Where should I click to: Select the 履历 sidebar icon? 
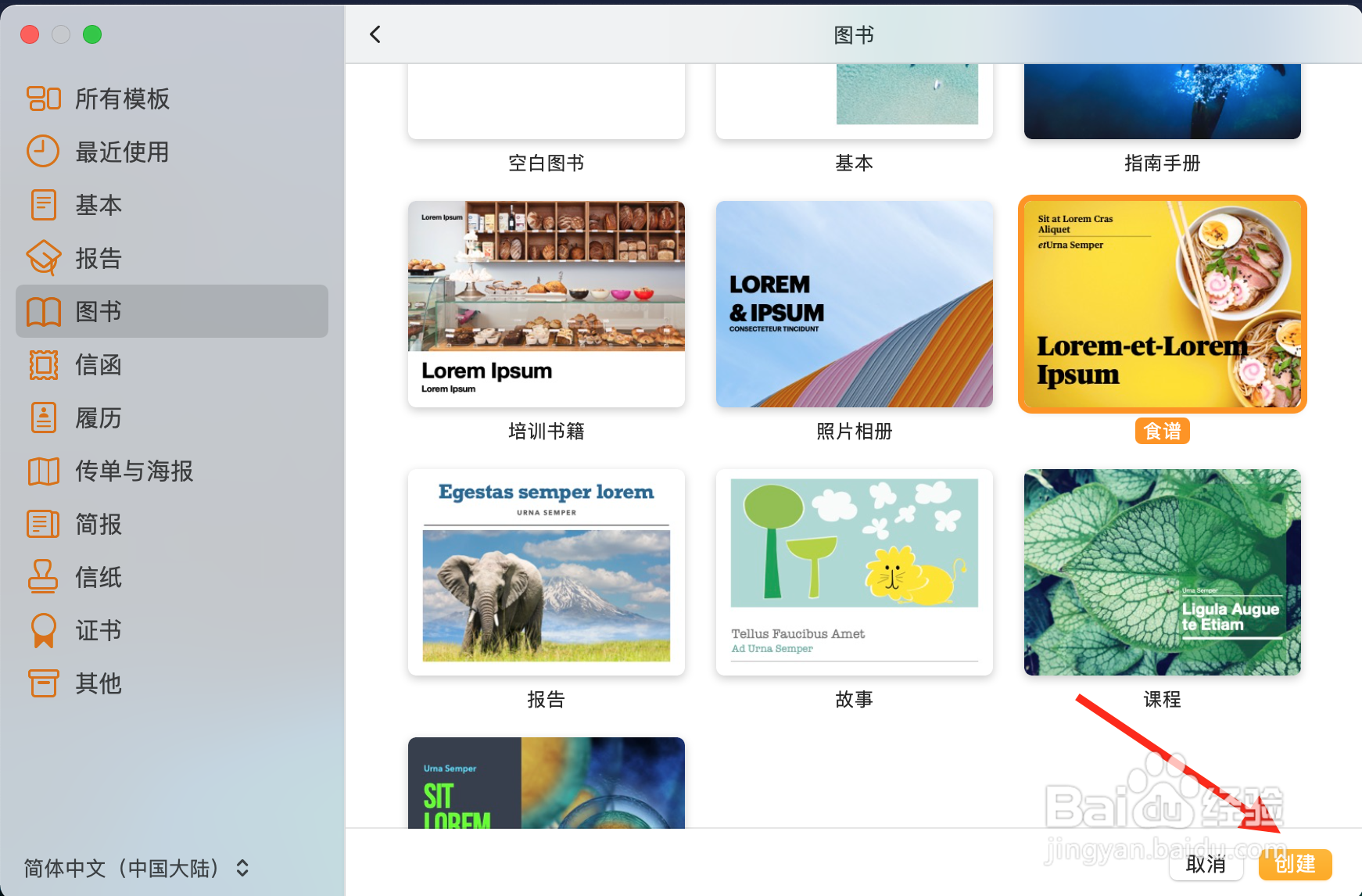point(98,418)
